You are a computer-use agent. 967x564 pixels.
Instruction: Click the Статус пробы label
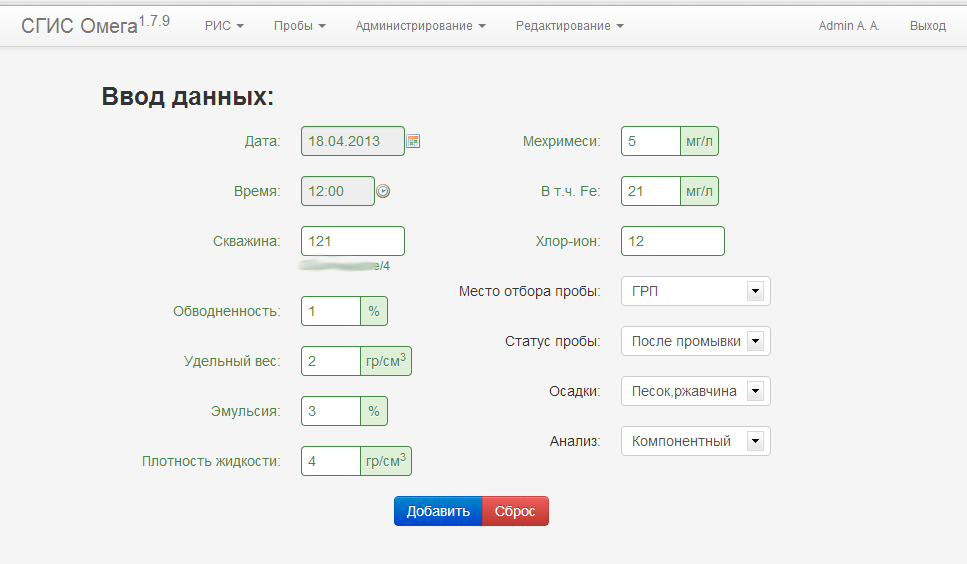[x=553, y=341]
